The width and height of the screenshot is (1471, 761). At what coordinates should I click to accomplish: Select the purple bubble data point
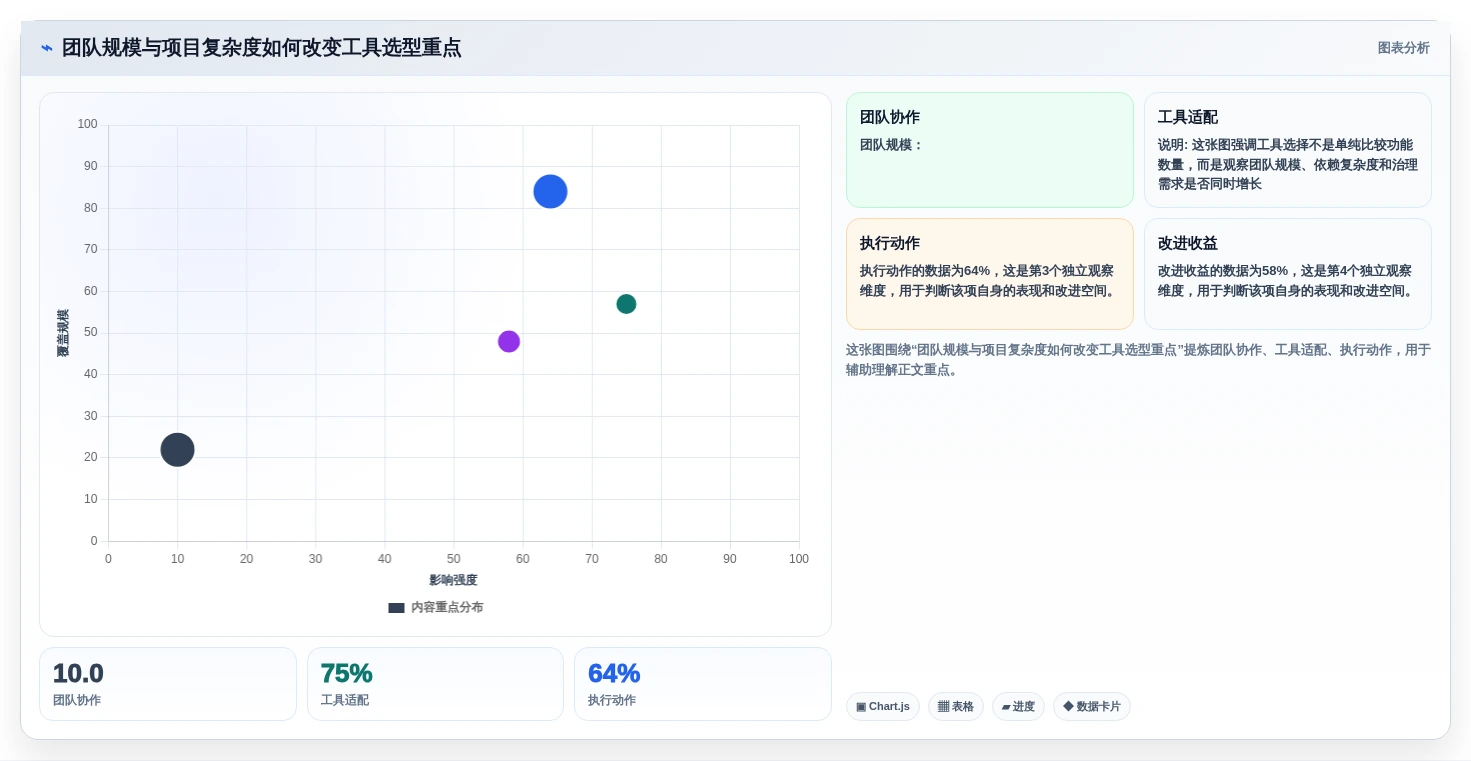point(509,341)
